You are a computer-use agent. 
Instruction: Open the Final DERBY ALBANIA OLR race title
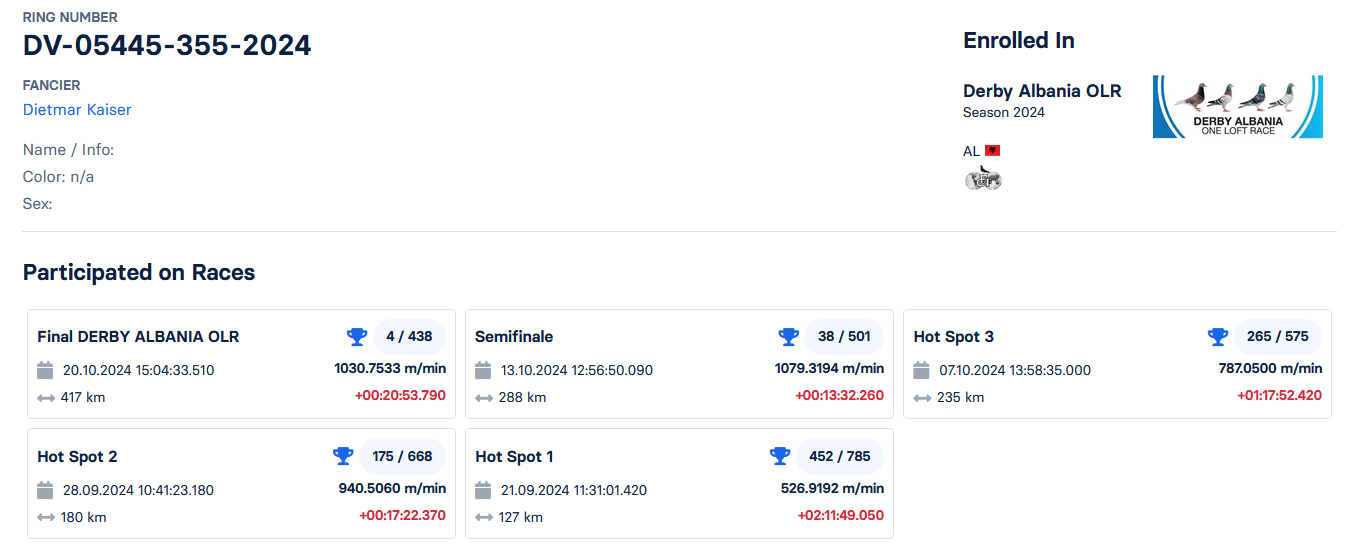pyautogui.click(x=138, y=337)
